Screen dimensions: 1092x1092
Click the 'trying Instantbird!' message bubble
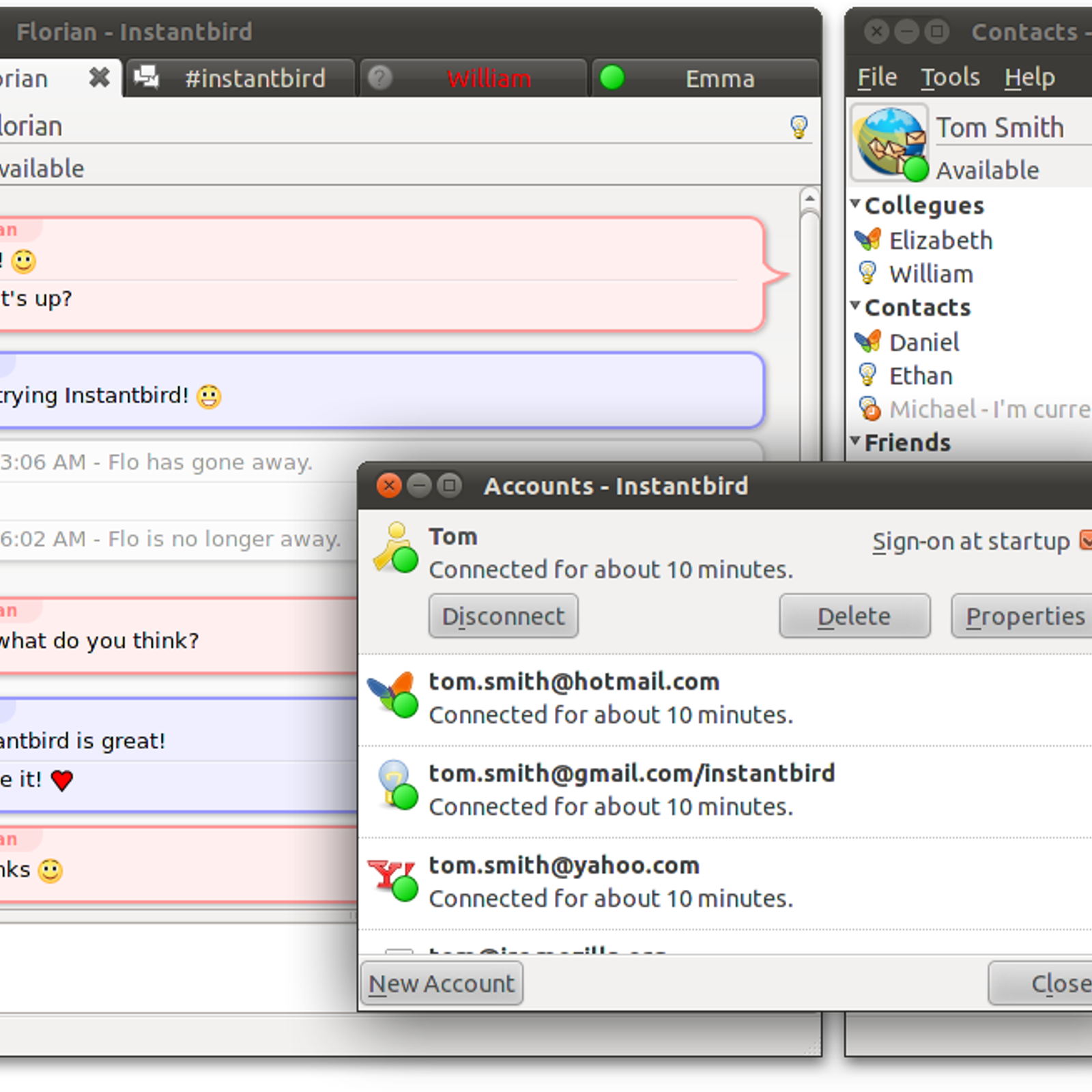(382, 390)
